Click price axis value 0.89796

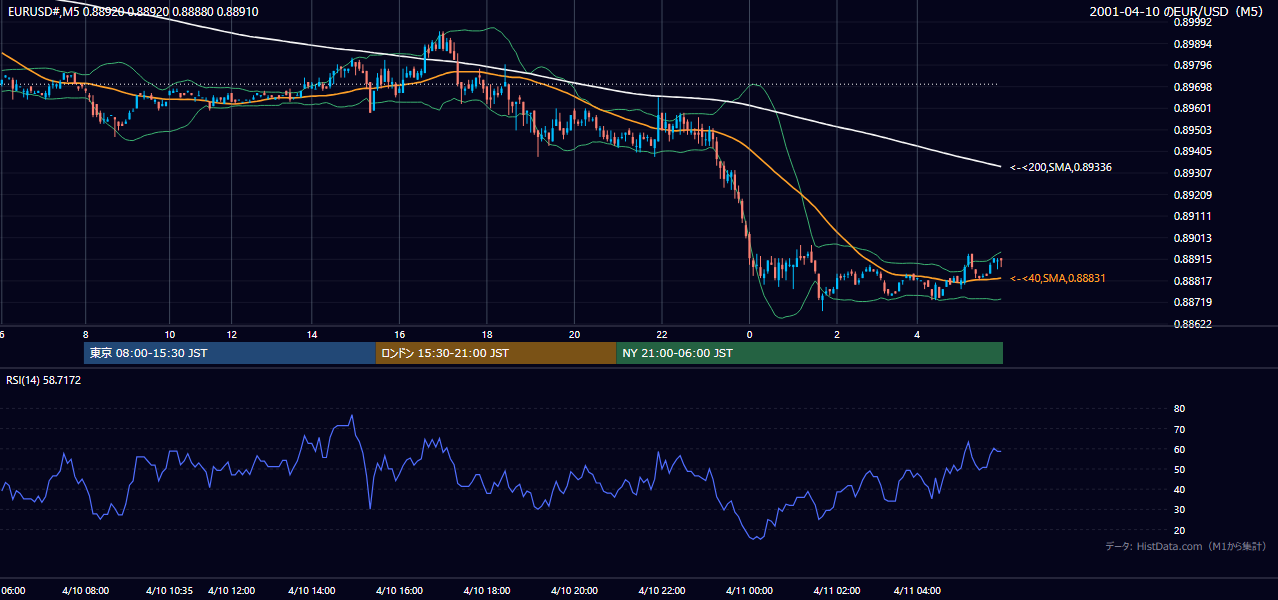coord(1193,65)
